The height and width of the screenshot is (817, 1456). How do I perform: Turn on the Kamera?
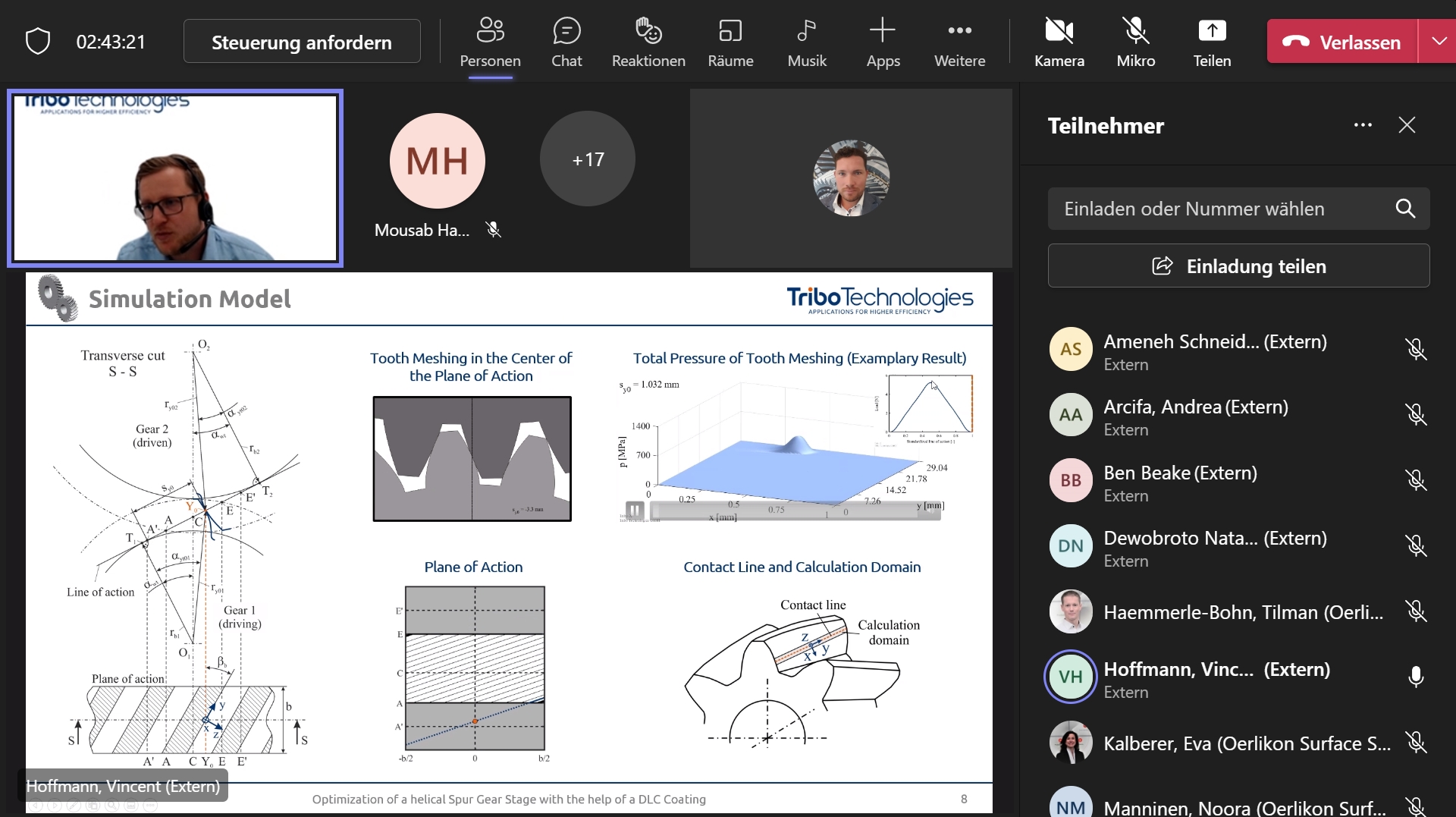1059,42
